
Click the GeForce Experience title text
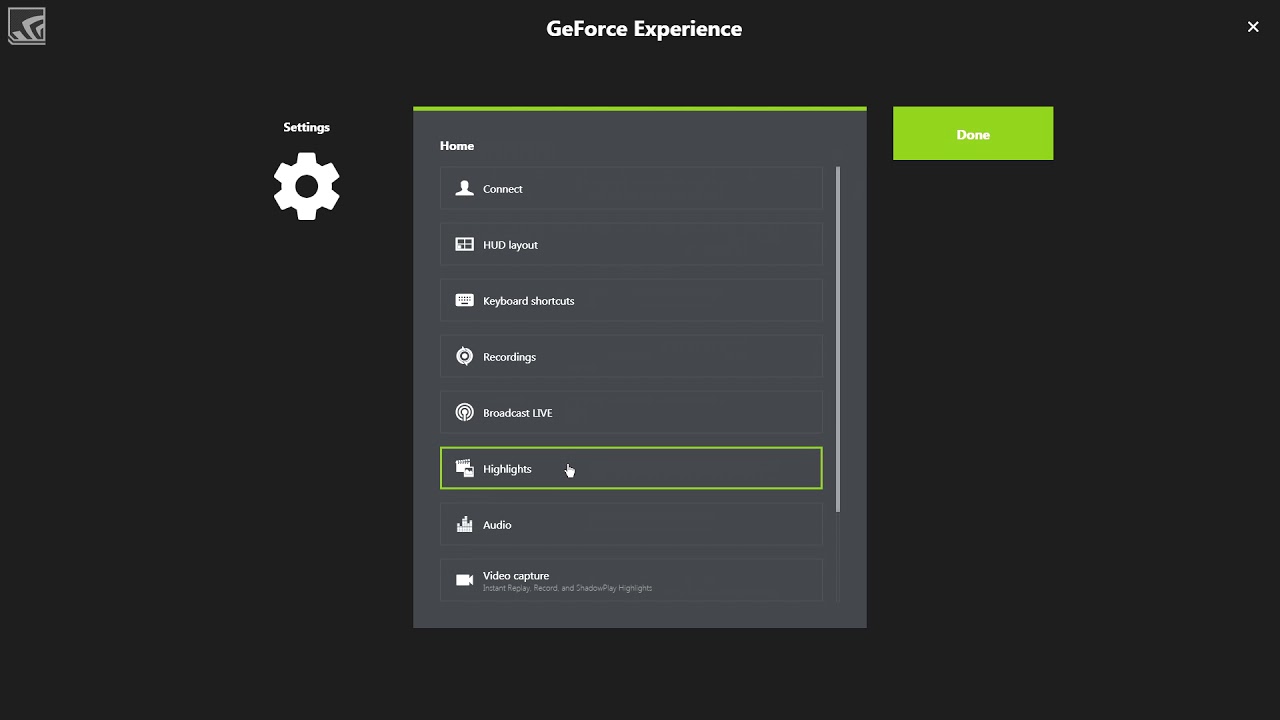pyautogui.click(x=644, y=29)
